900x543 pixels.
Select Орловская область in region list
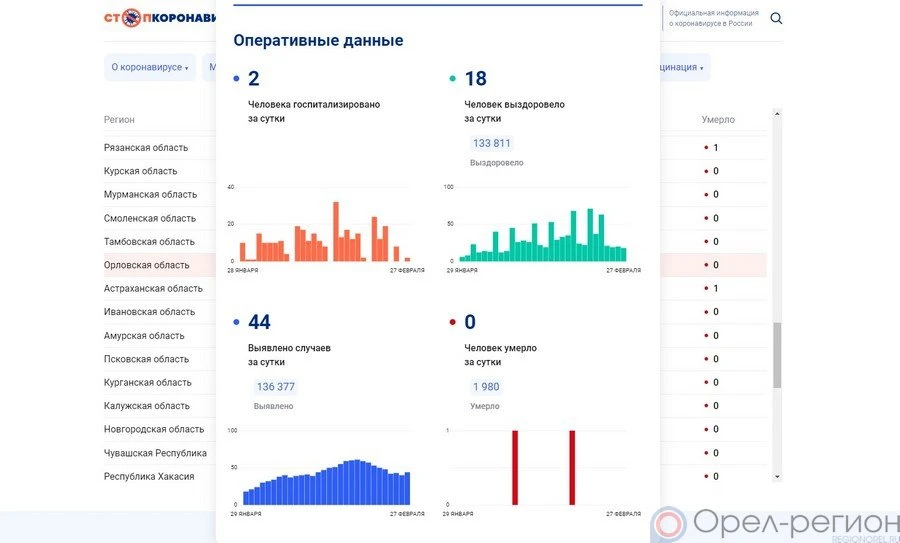click(x=146, y=265)
